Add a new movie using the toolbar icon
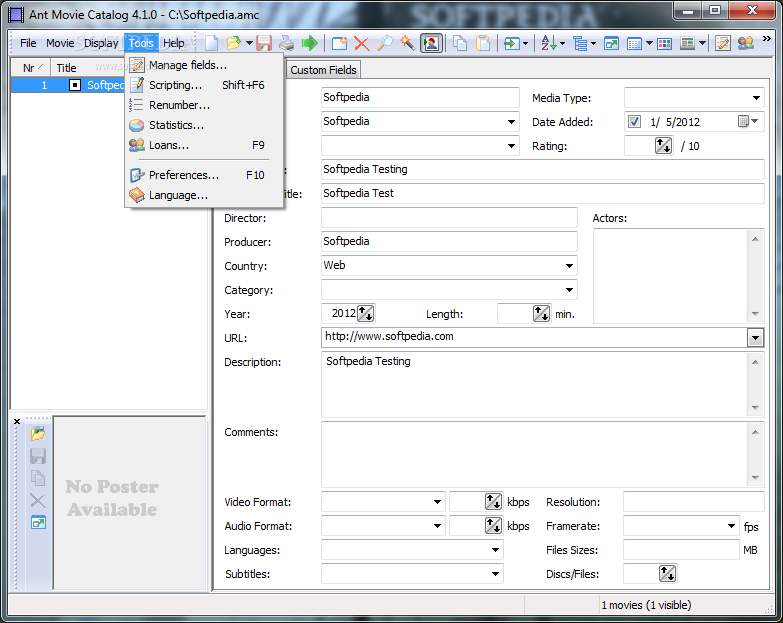Image resolution: width=783 pixels, height=623 pixels. (x=340, y=43)
